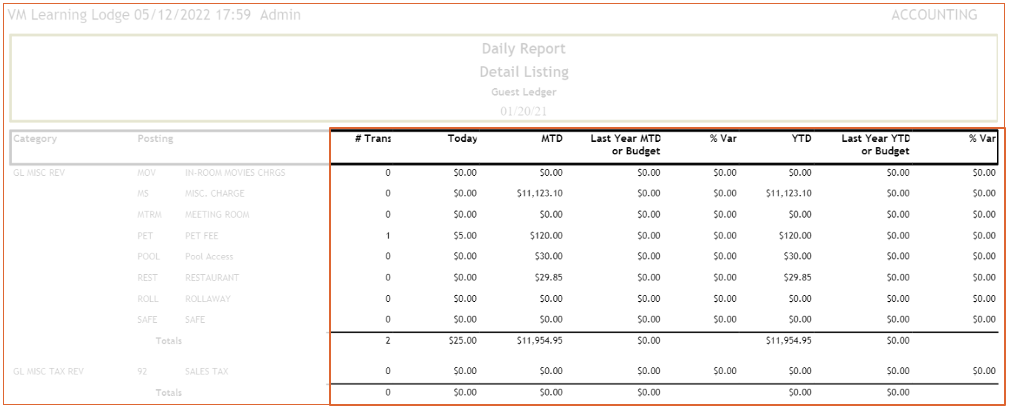The image size is (1010, 410).
Task: Click the # Trans column header
Action: tap(372, 139)
